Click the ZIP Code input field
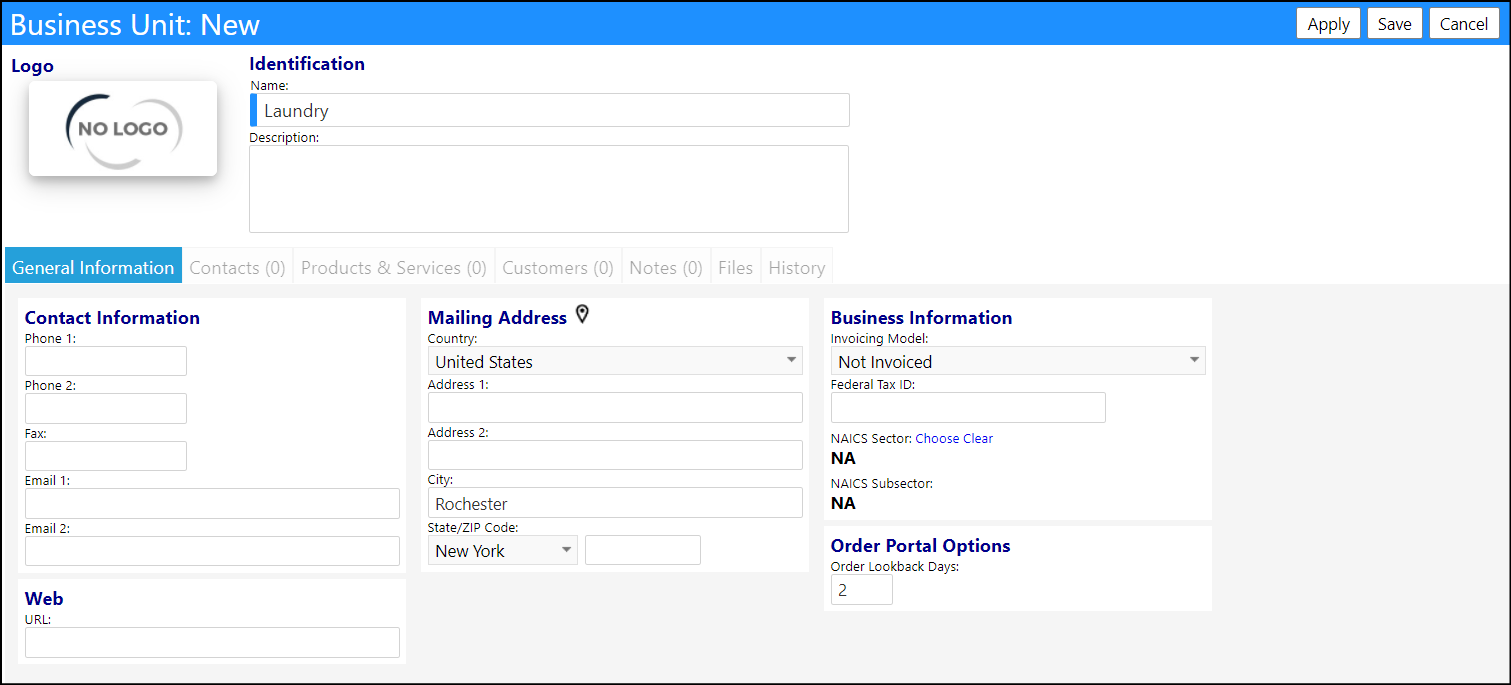Screen dimensions: 1511x685 643,550
